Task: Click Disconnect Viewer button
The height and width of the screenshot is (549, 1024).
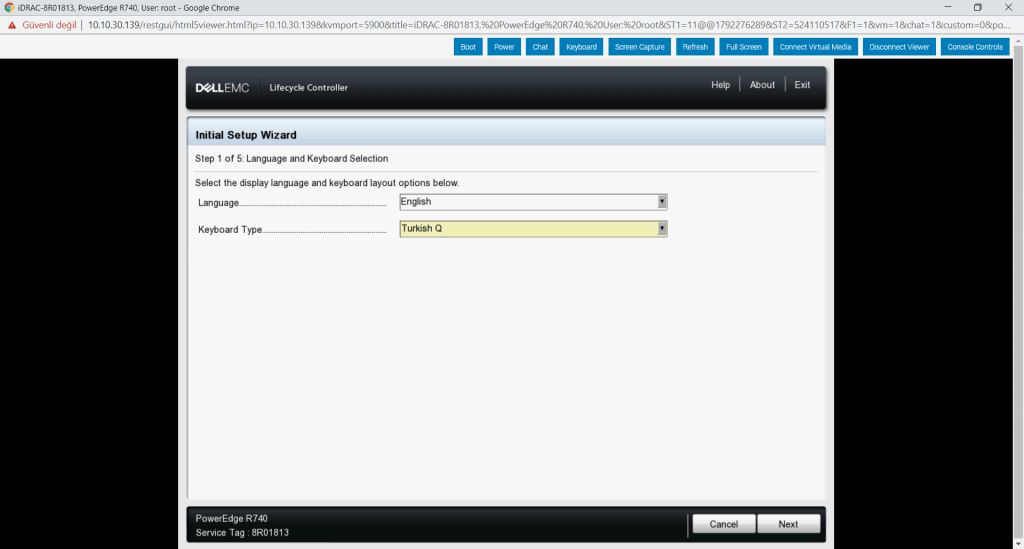Action: click(899, 47)
